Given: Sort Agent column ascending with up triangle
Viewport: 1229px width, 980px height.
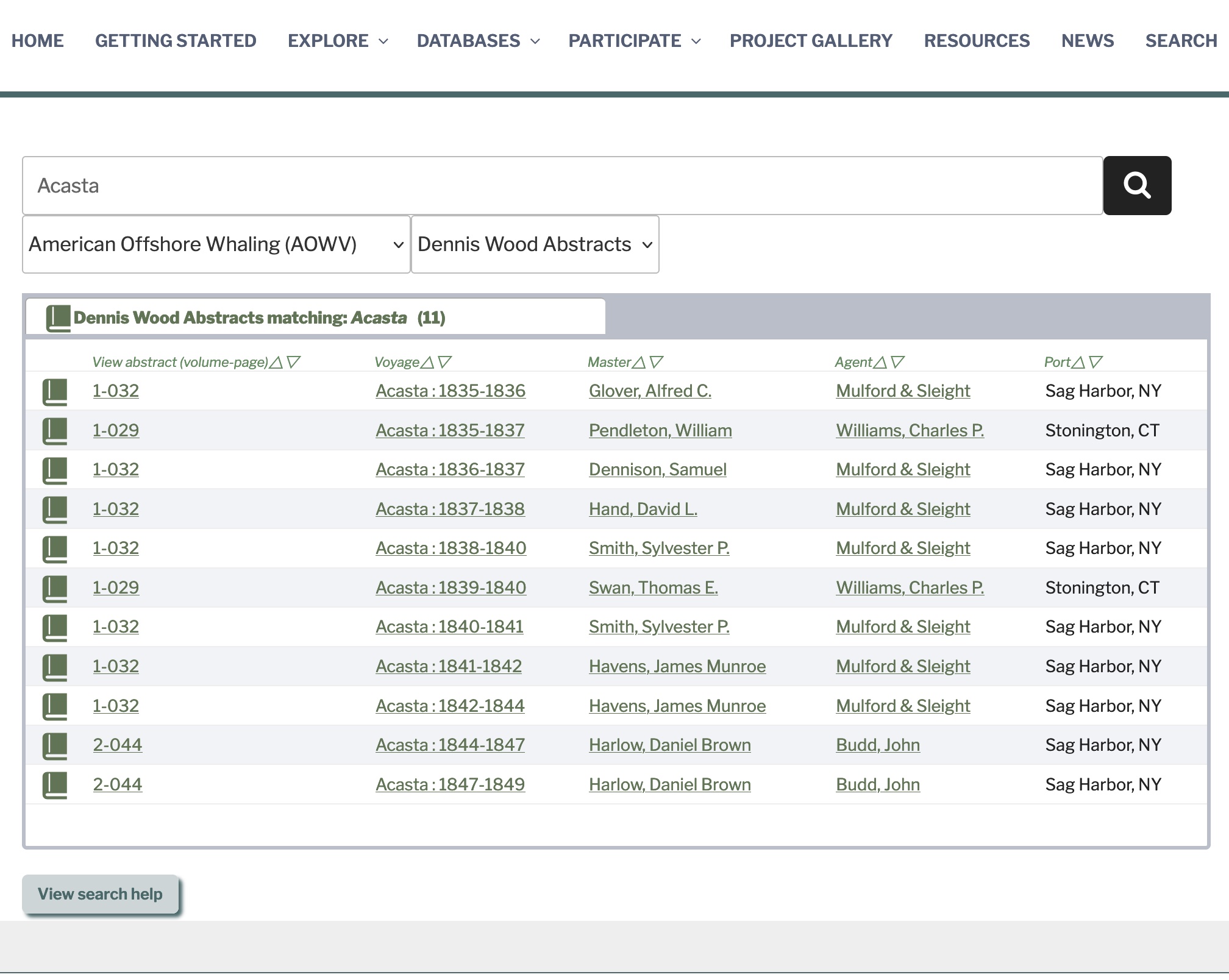Looking at the screenshot, I should coord(880,363).
